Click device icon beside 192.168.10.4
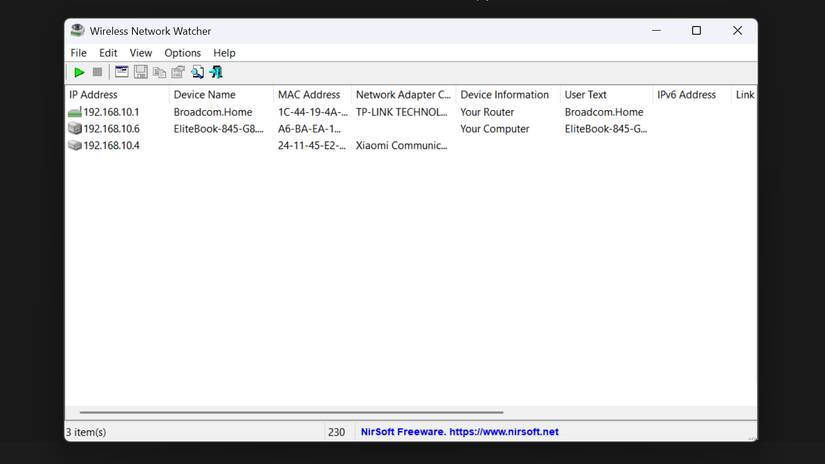This screenshot has height=464, width=825. [75, 145]
